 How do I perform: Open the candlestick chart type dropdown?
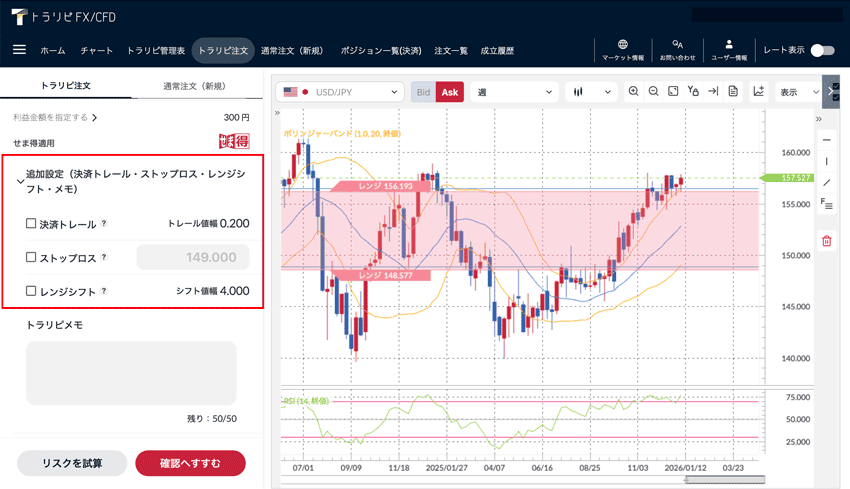591,92
